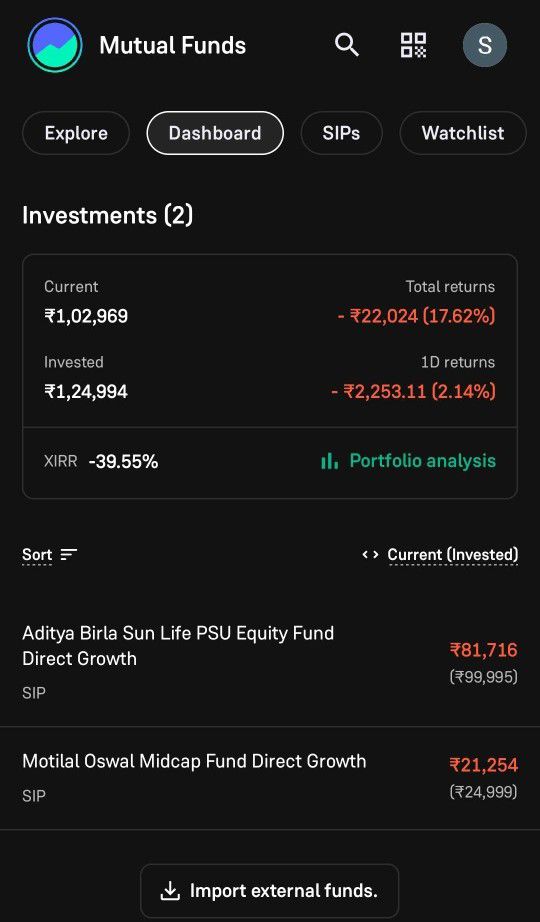Screen dimensions: 540x922
Task: Tap the ₹81,716 current value amount
Action: (x=484, y=650)
